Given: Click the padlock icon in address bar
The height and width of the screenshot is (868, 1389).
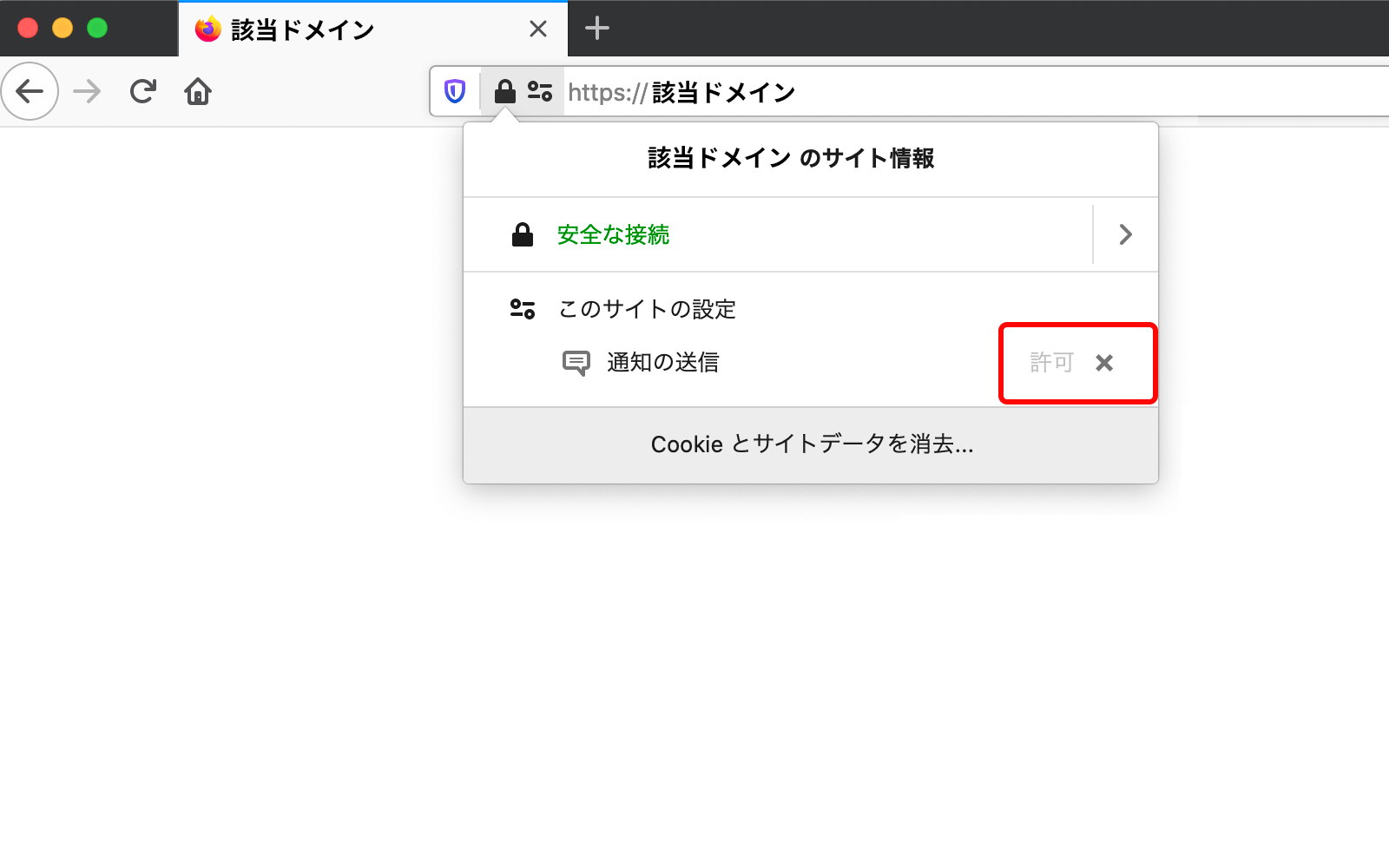Looking at the screenshot, I should click(x=505, y=91).
